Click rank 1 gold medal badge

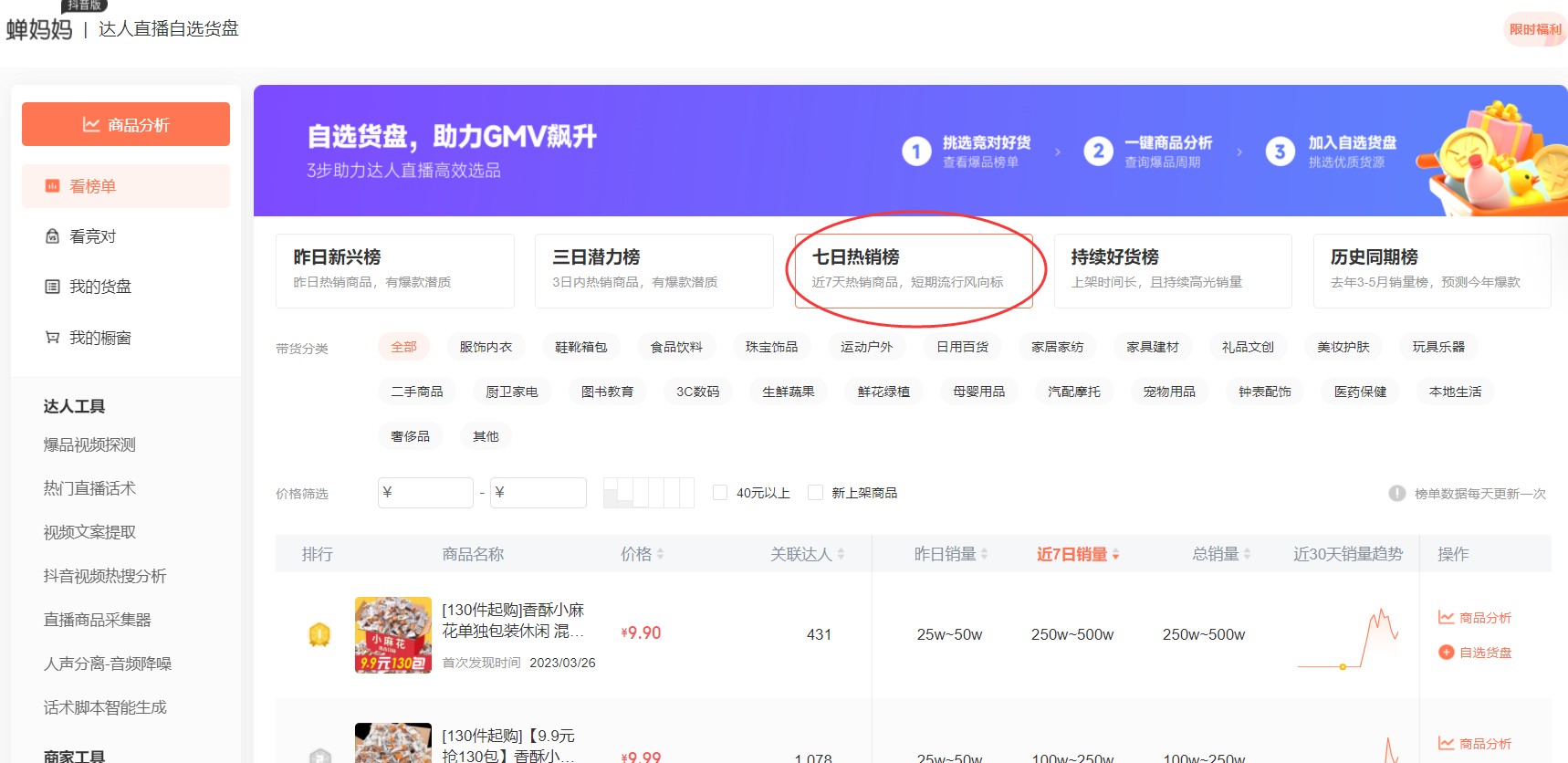tap(319, 634)
